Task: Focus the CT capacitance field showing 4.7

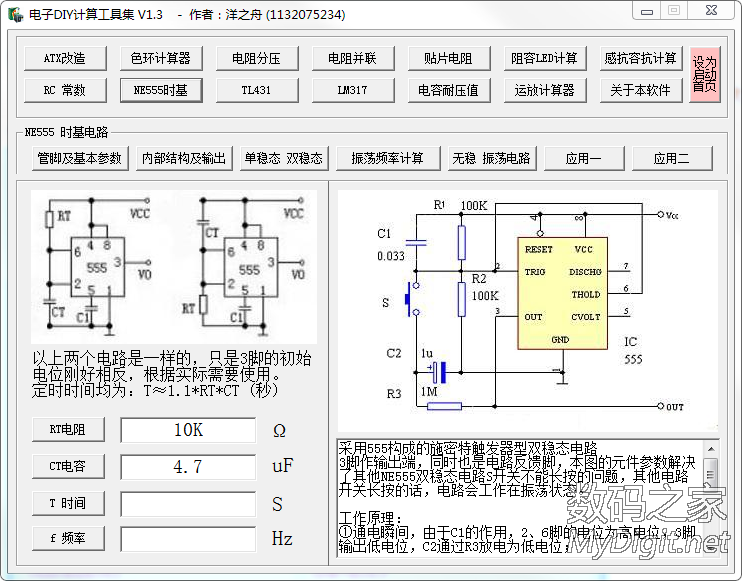Action: pos(188,467)
